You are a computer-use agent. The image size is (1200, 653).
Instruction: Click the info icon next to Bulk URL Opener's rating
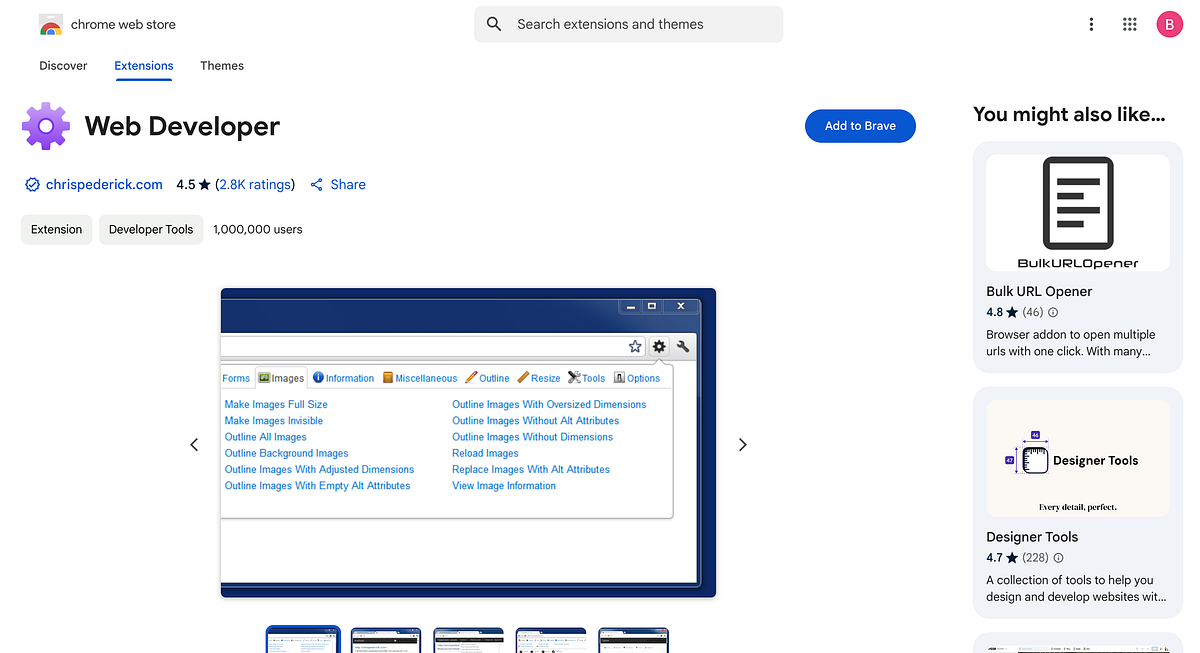pos(1052,312)
